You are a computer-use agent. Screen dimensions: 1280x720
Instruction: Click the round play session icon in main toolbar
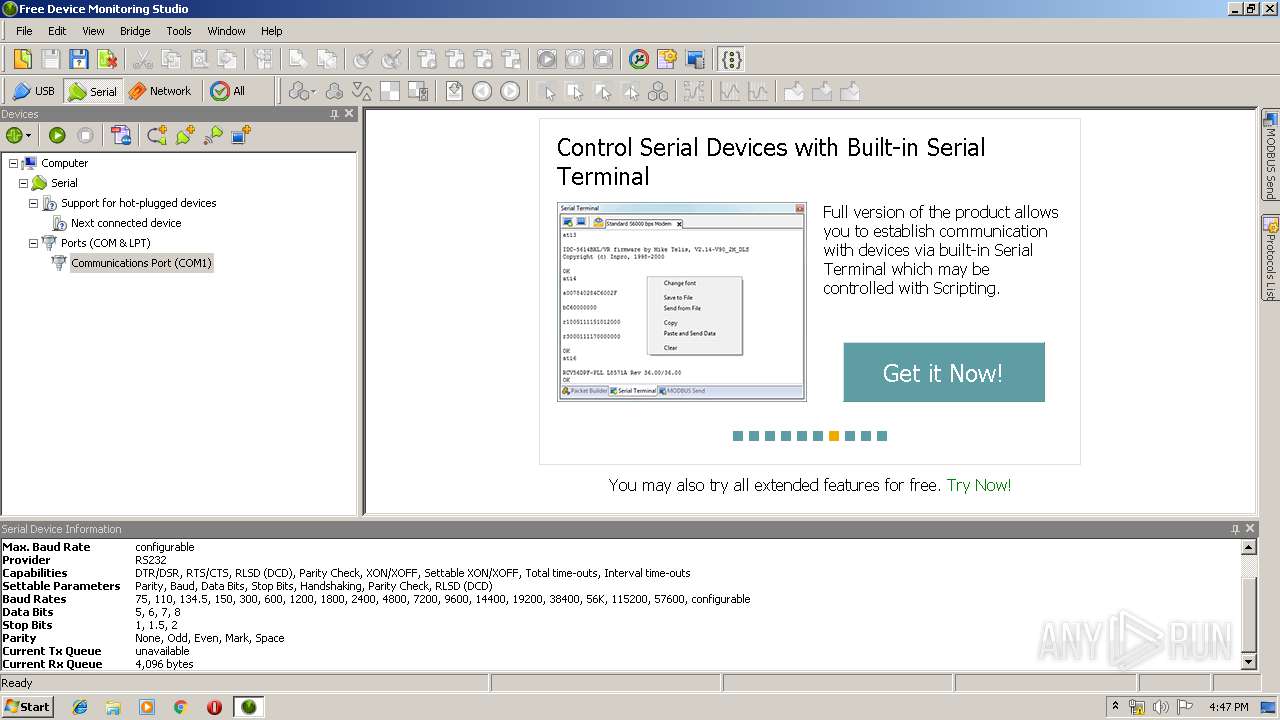(547, 59)
